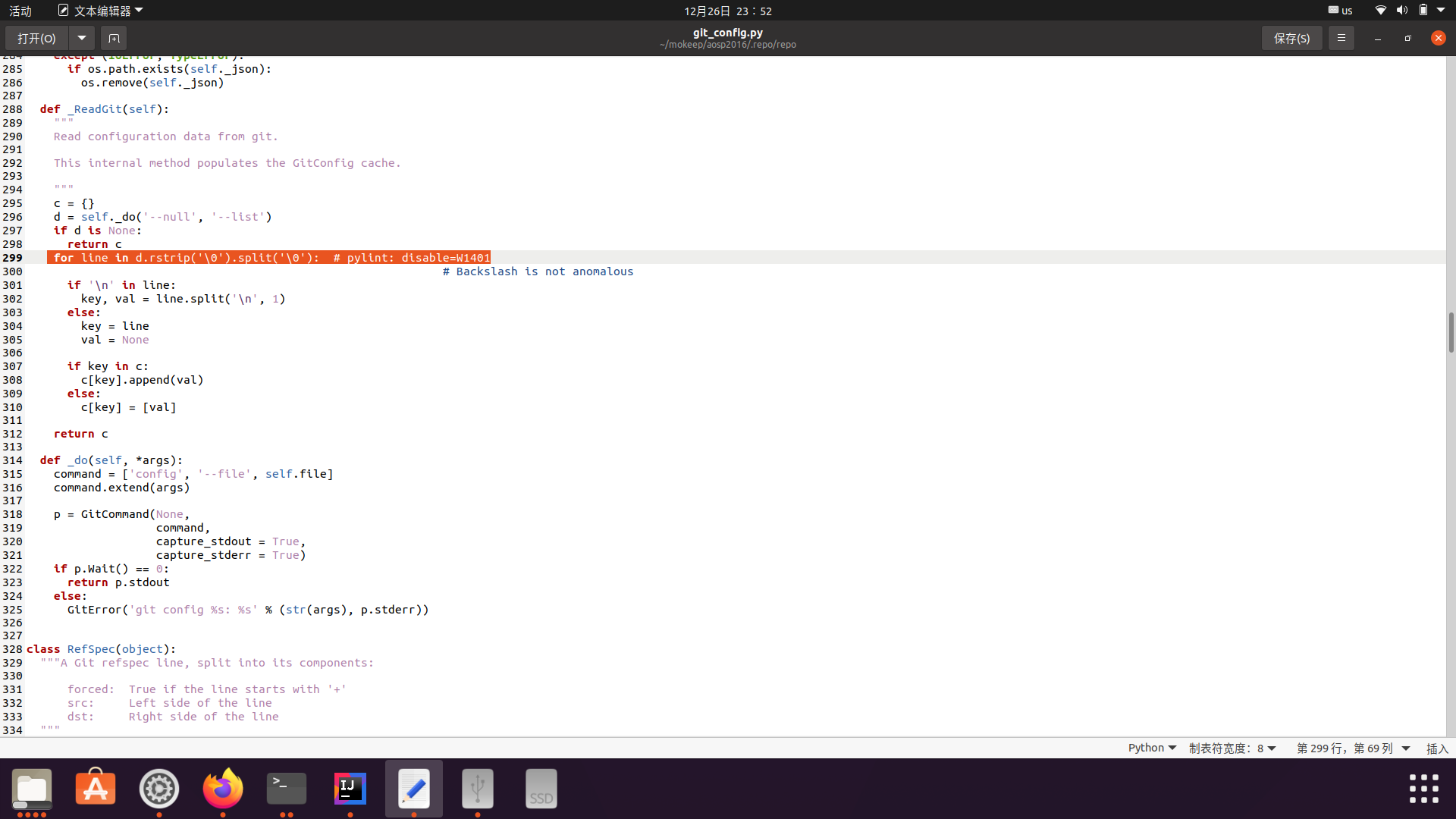The image size is (1456, 819).
Task: Click the 保存(S) save button
Action: tap(1291, 38)
